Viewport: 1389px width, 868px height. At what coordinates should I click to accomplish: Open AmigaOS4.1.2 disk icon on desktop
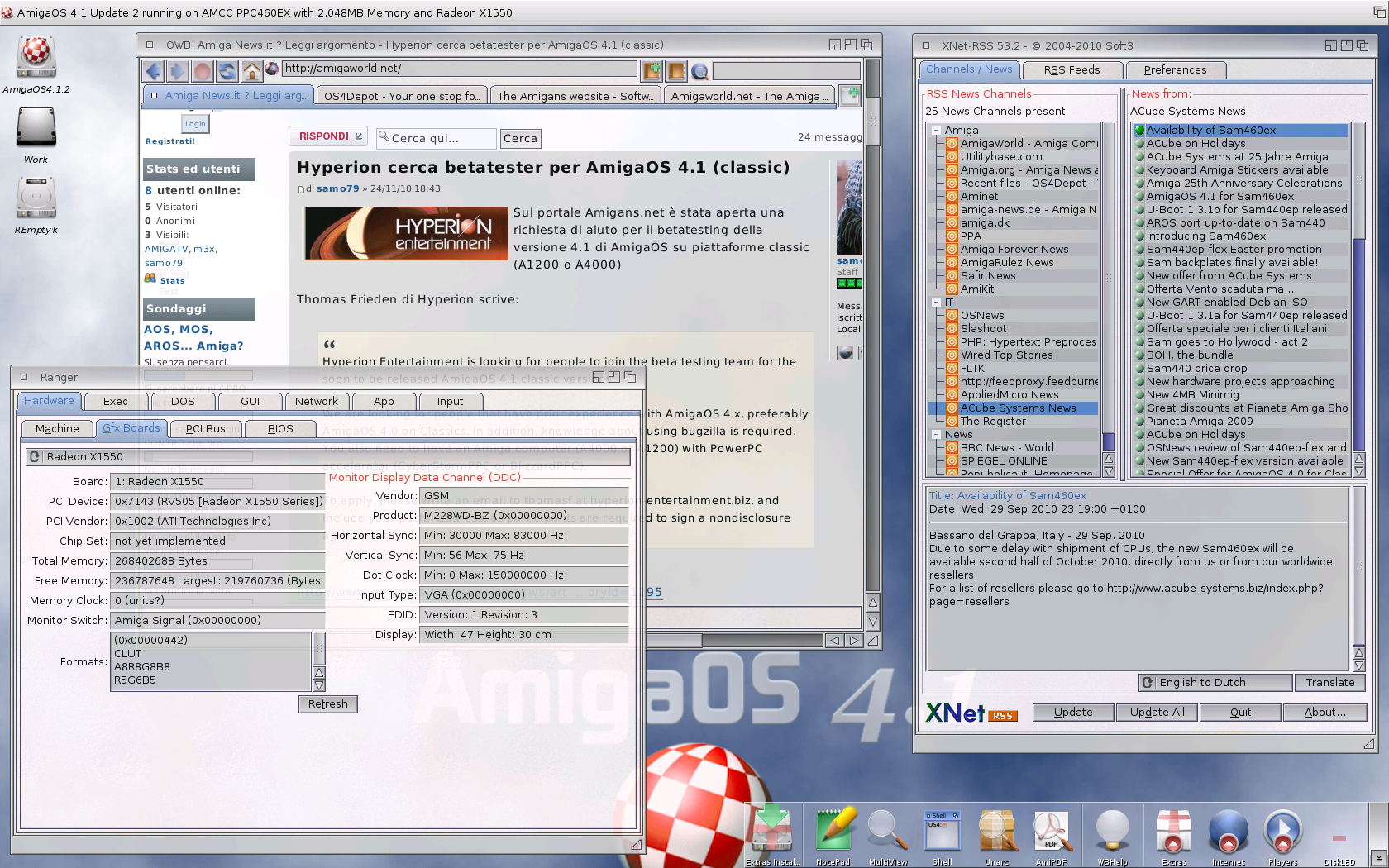[x=36, y=65]
